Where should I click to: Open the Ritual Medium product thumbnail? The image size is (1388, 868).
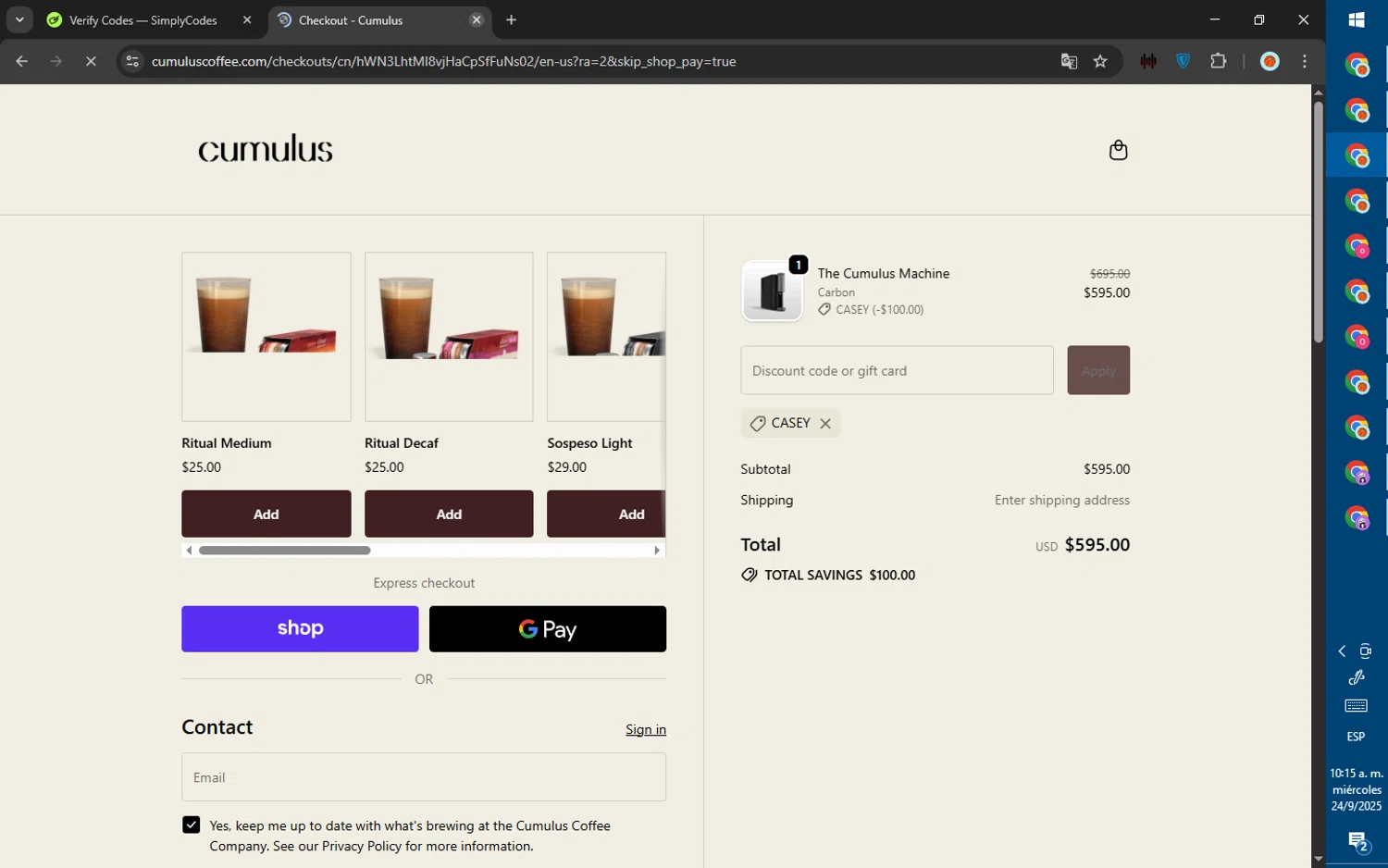(x=266, y=337)
